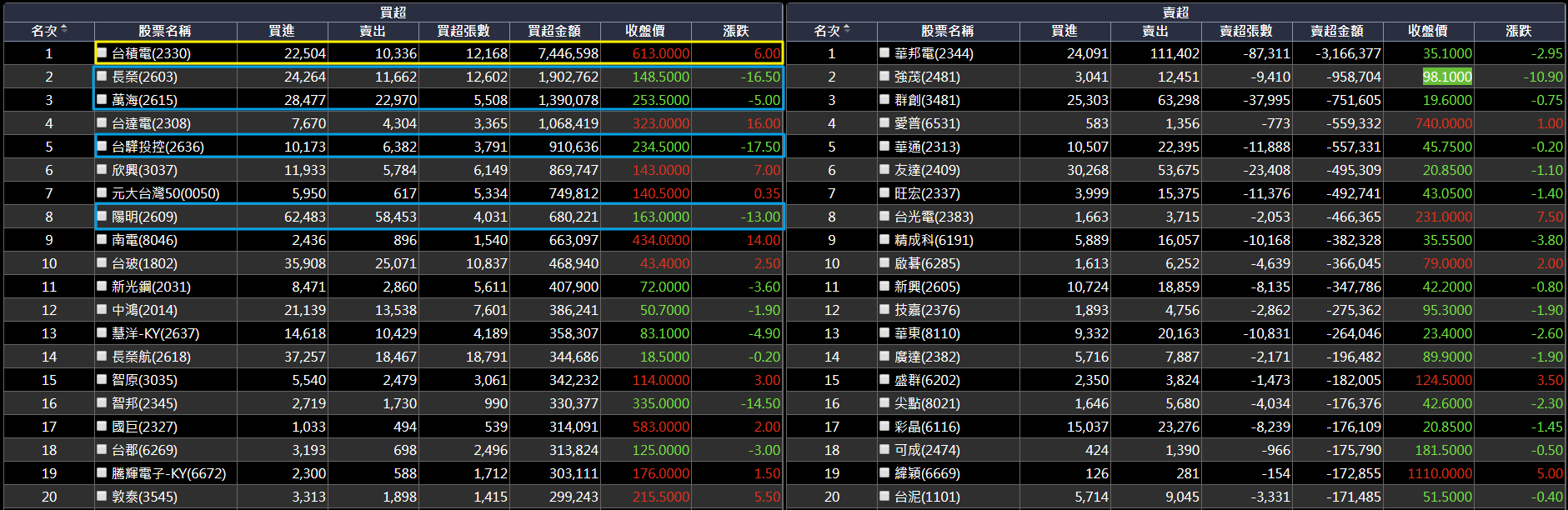Select stock name 新光鋼(2031)
The width and height of the screenshot is (1568, 510).
(151, 287)
